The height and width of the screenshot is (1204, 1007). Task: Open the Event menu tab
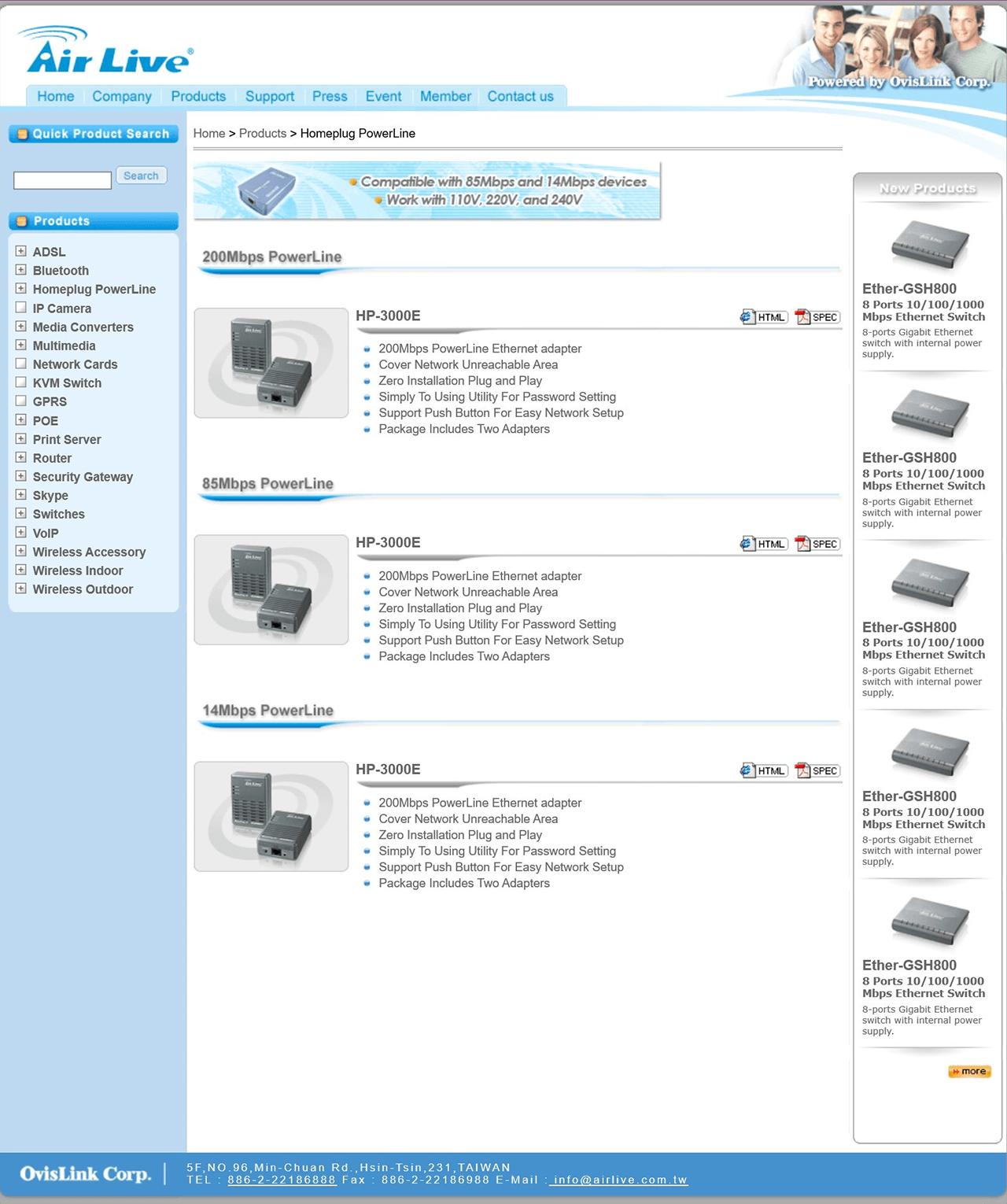(x=383, y=96)
